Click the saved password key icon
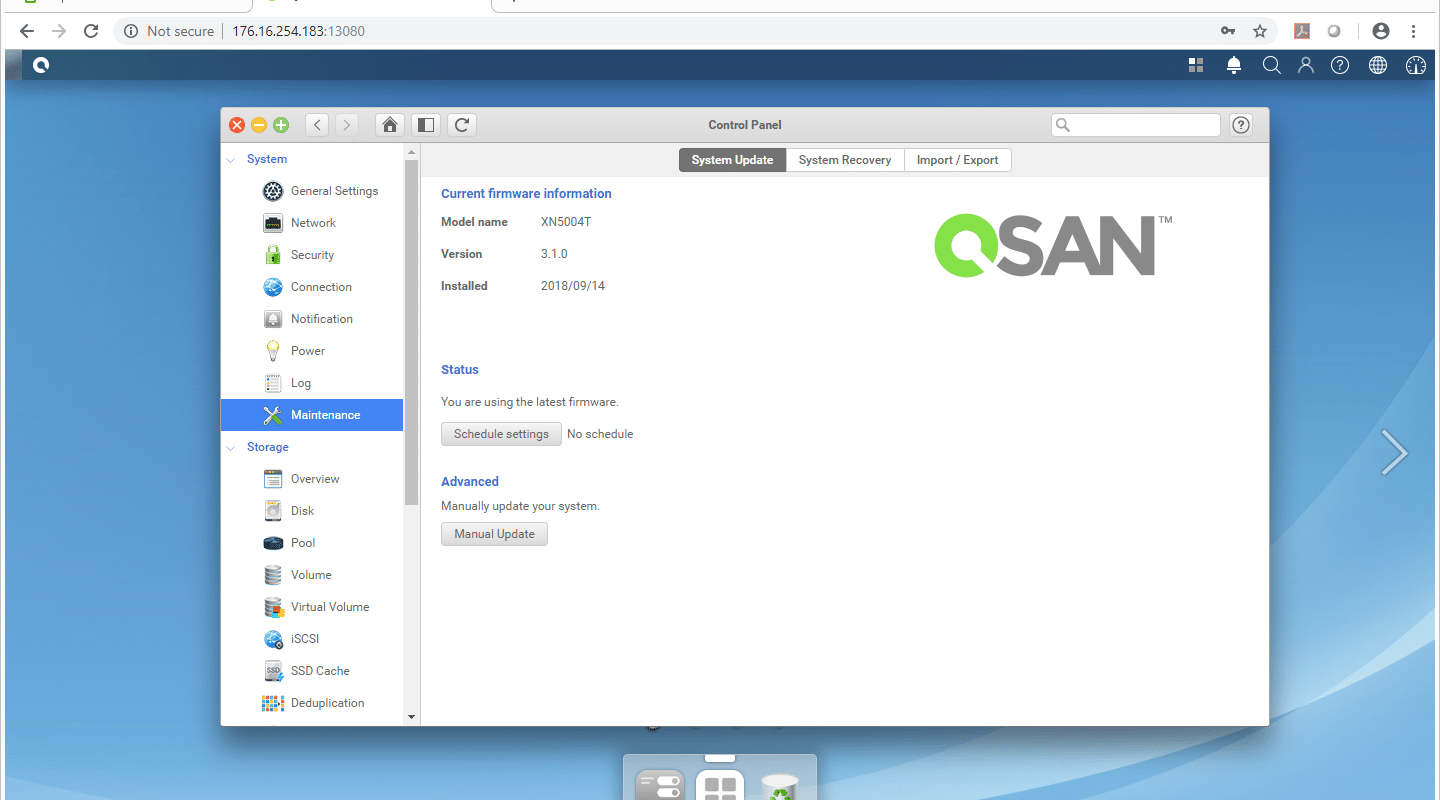Viewport: 1440px width, 800px height. (1228, 31)
